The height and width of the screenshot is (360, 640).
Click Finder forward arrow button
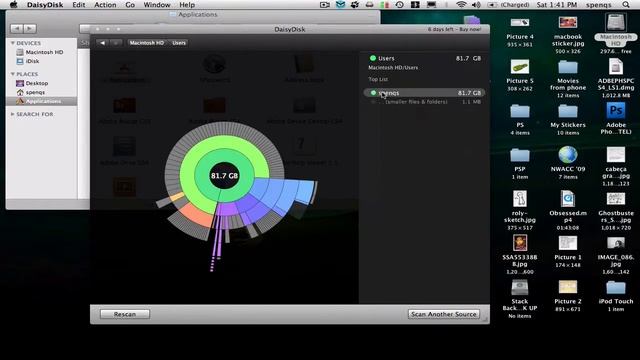click(30, 29)
